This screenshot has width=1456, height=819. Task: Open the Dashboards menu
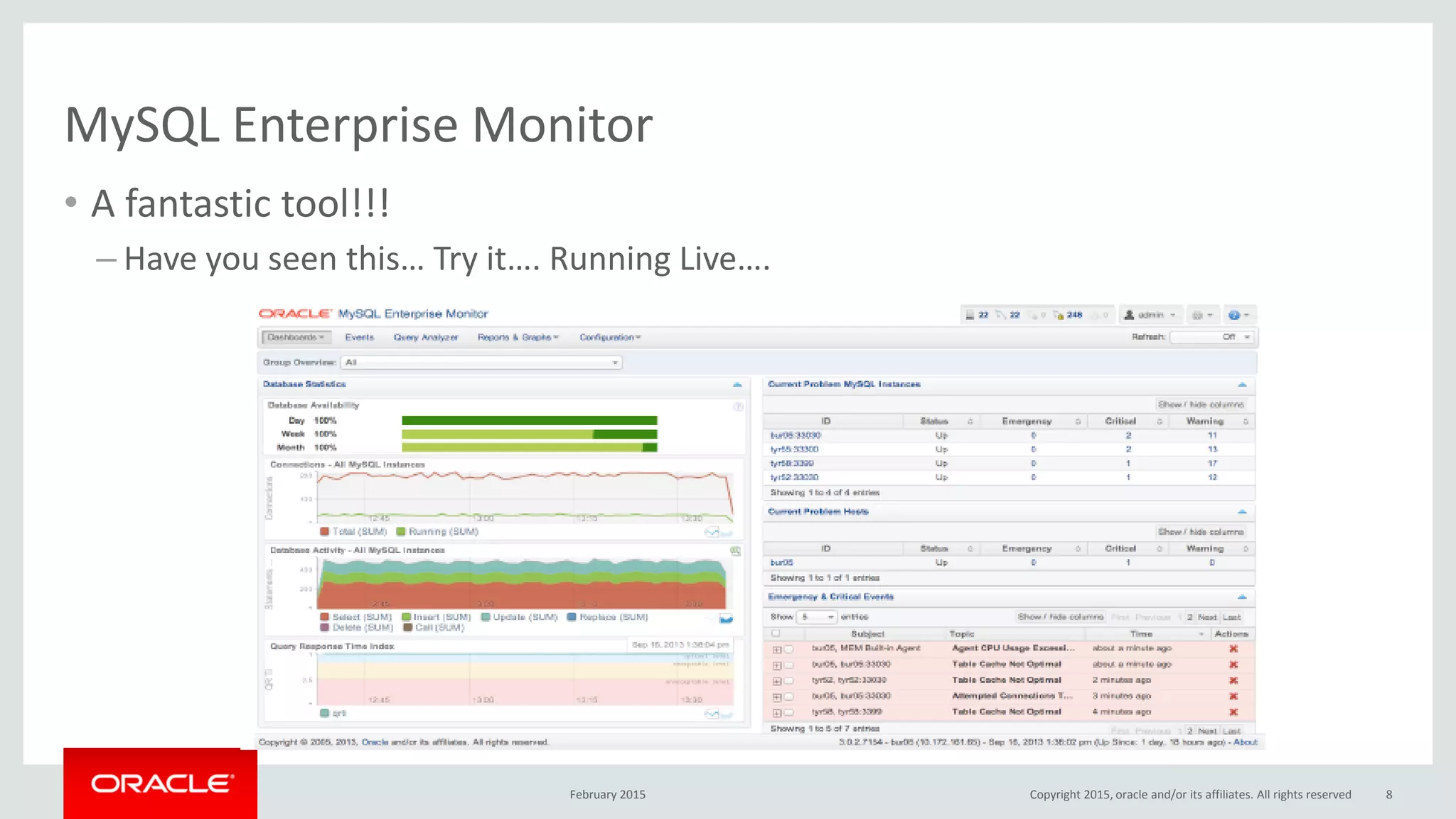pos(296,337)
